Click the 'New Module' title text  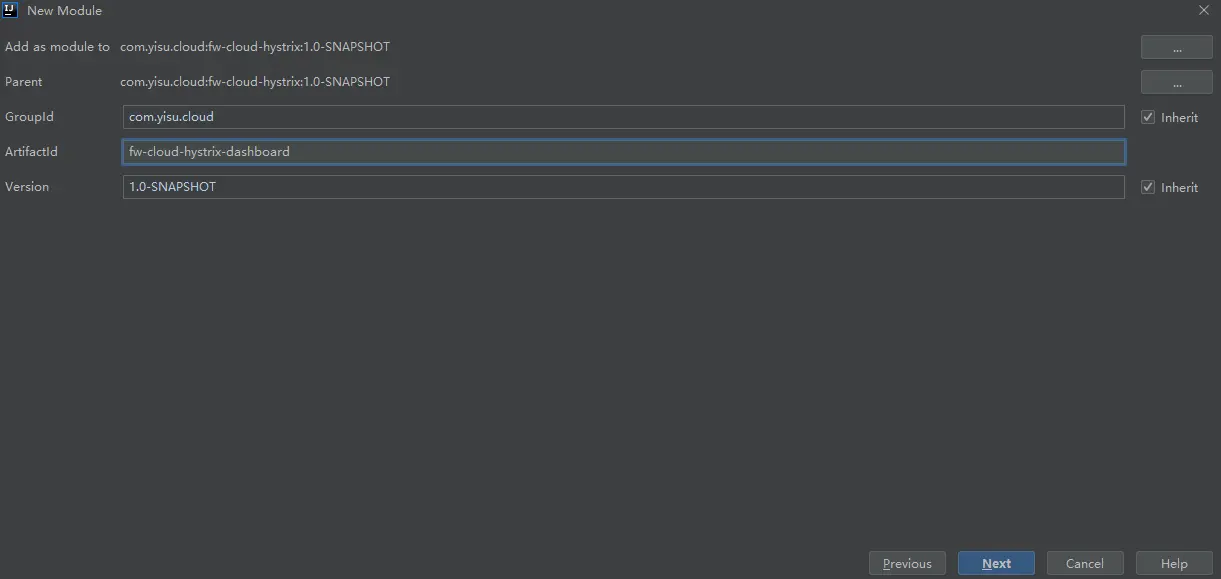[x=64, y=11]
